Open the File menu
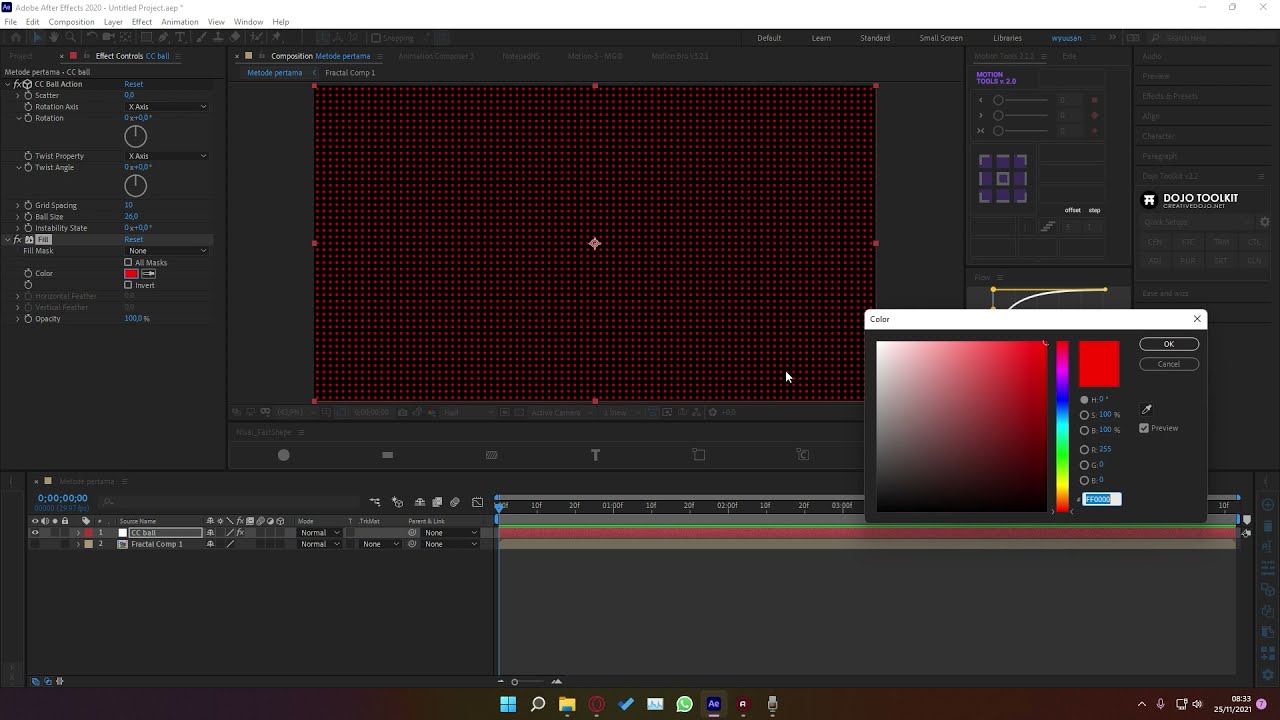 click(11, 22)
